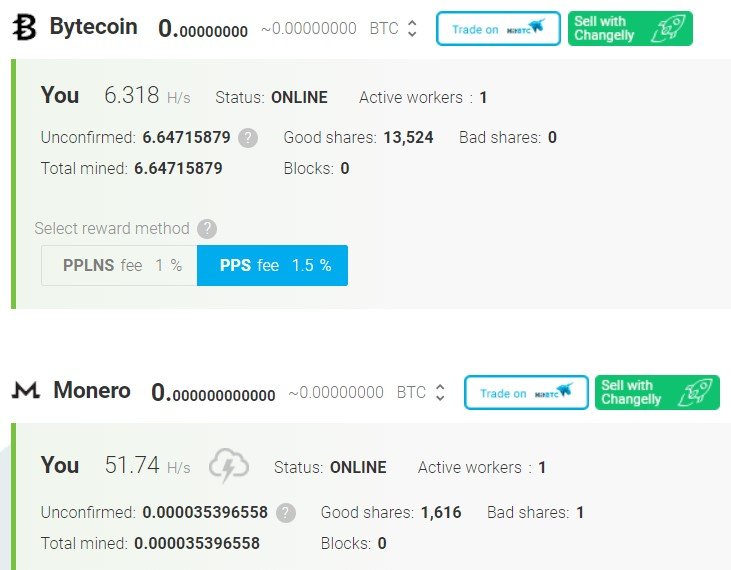
Task: Click the help icon next to Bytecoin Unconfirmed
Action: coord(248,138)
